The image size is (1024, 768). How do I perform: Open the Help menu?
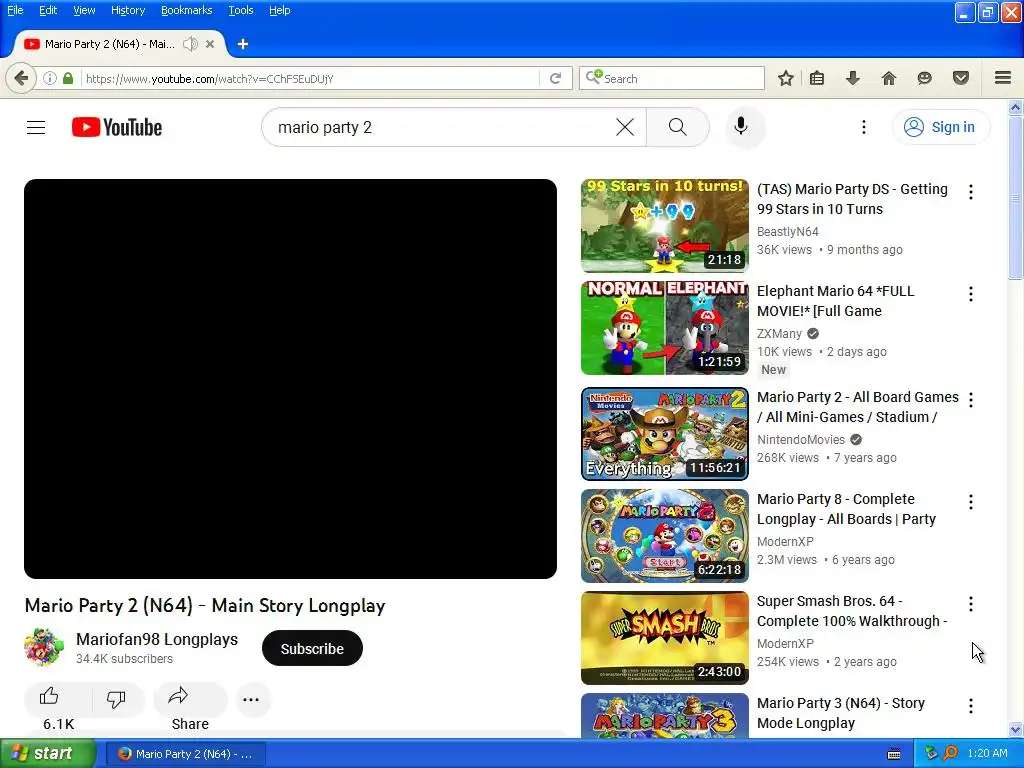pyautogui.click(x=280, y=10)
